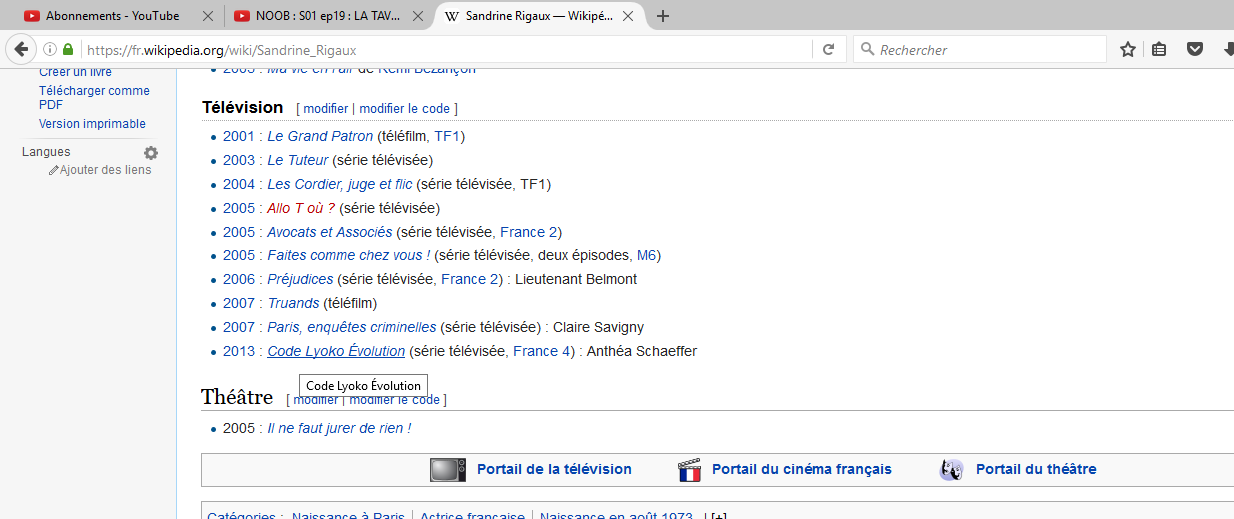This screenshot has width=1234, height=519.
Task: Open the downloads arrow icon
Action: tap(1227, 49)
